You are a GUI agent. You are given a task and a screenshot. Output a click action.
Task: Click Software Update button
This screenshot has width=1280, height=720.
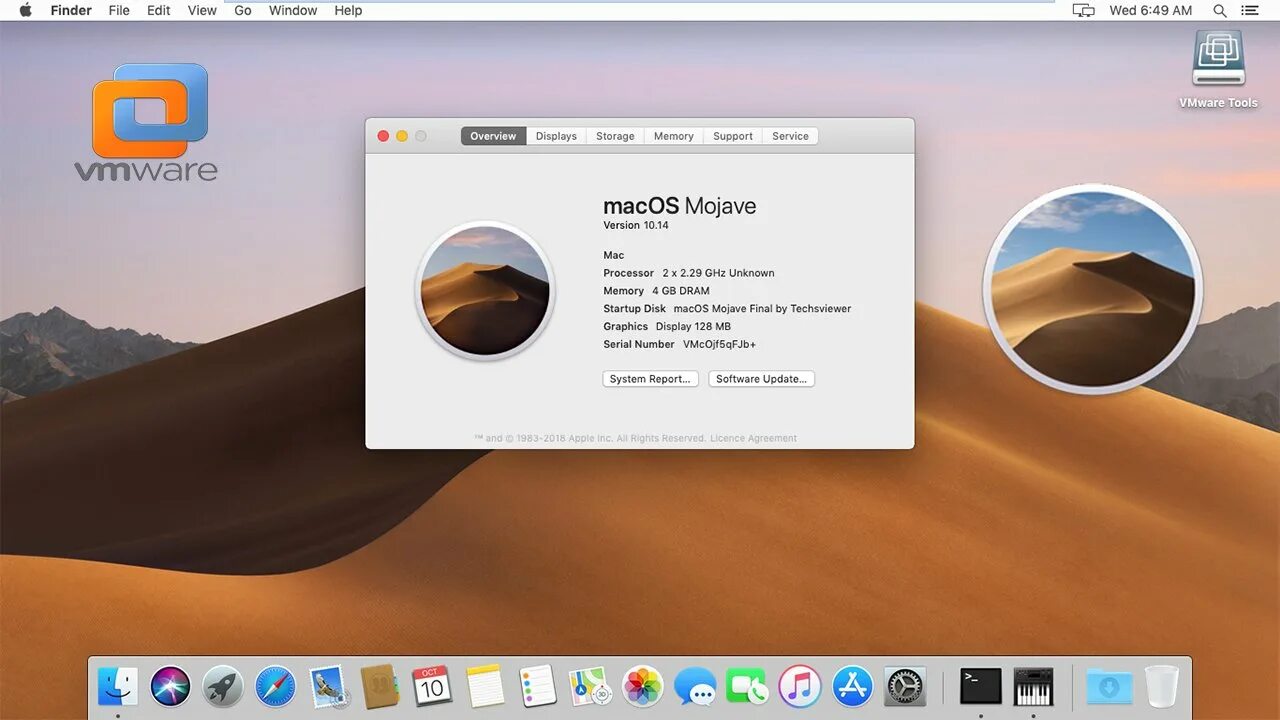(761, 379)
